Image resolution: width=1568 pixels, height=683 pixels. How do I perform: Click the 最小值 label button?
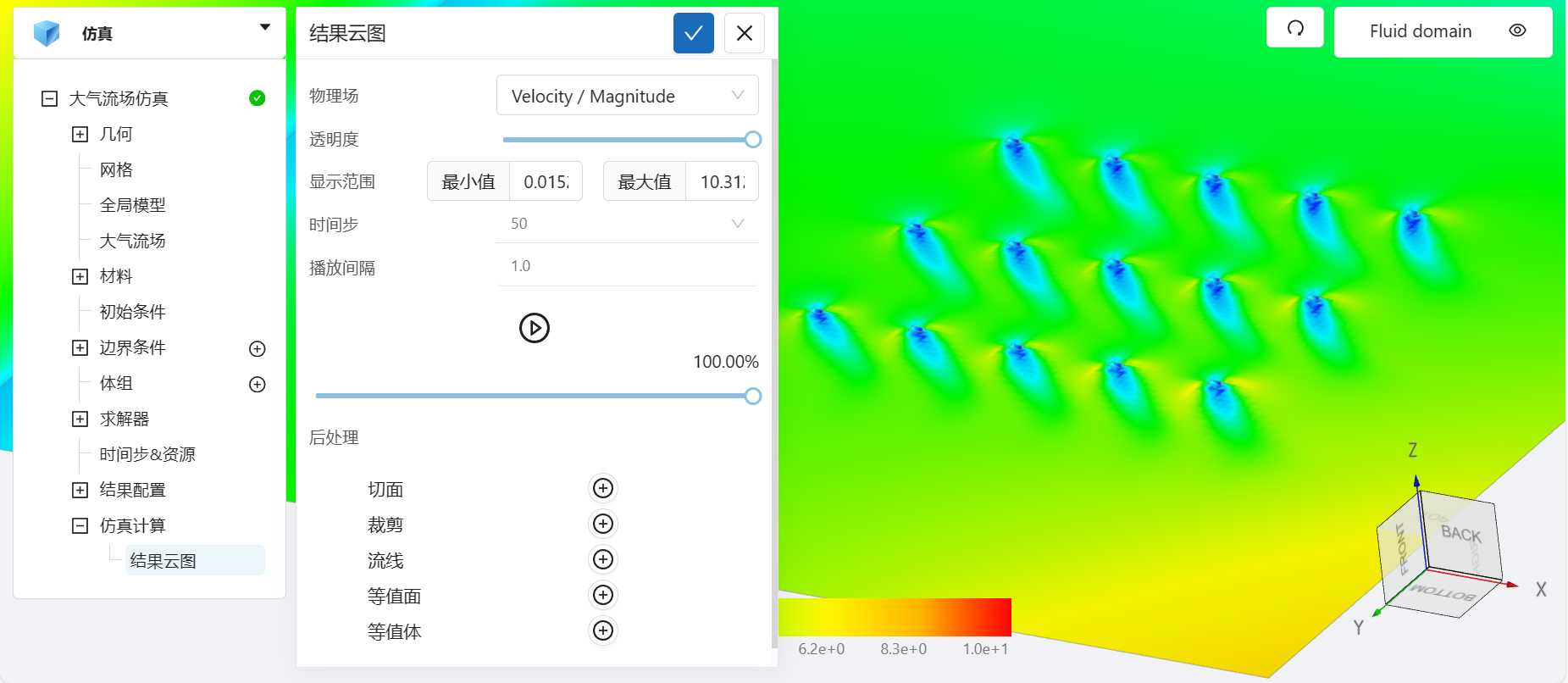pos(468,181)
